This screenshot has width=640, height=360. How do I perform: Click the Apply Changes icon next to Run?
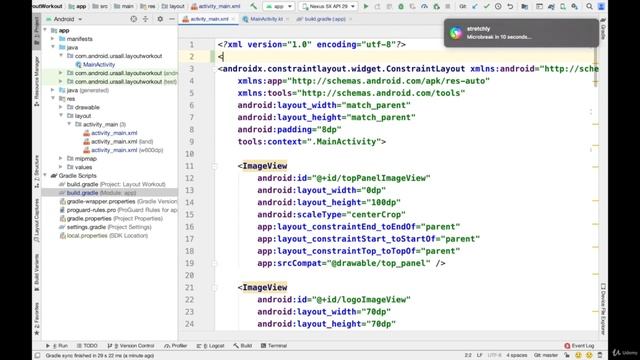point(378,7)
